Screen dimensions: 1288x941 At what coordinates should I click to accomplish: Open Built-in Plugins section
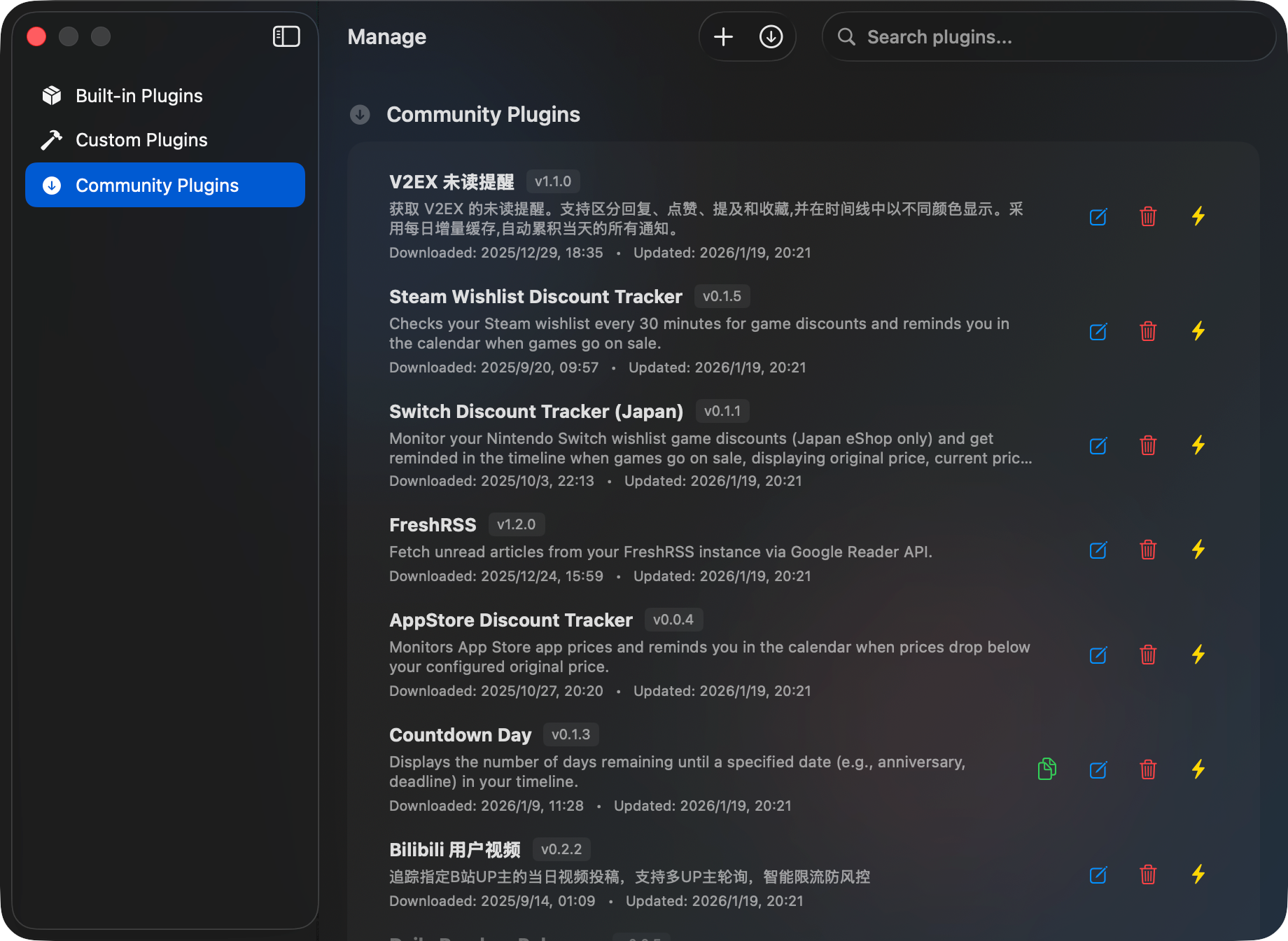click(165, 96)
